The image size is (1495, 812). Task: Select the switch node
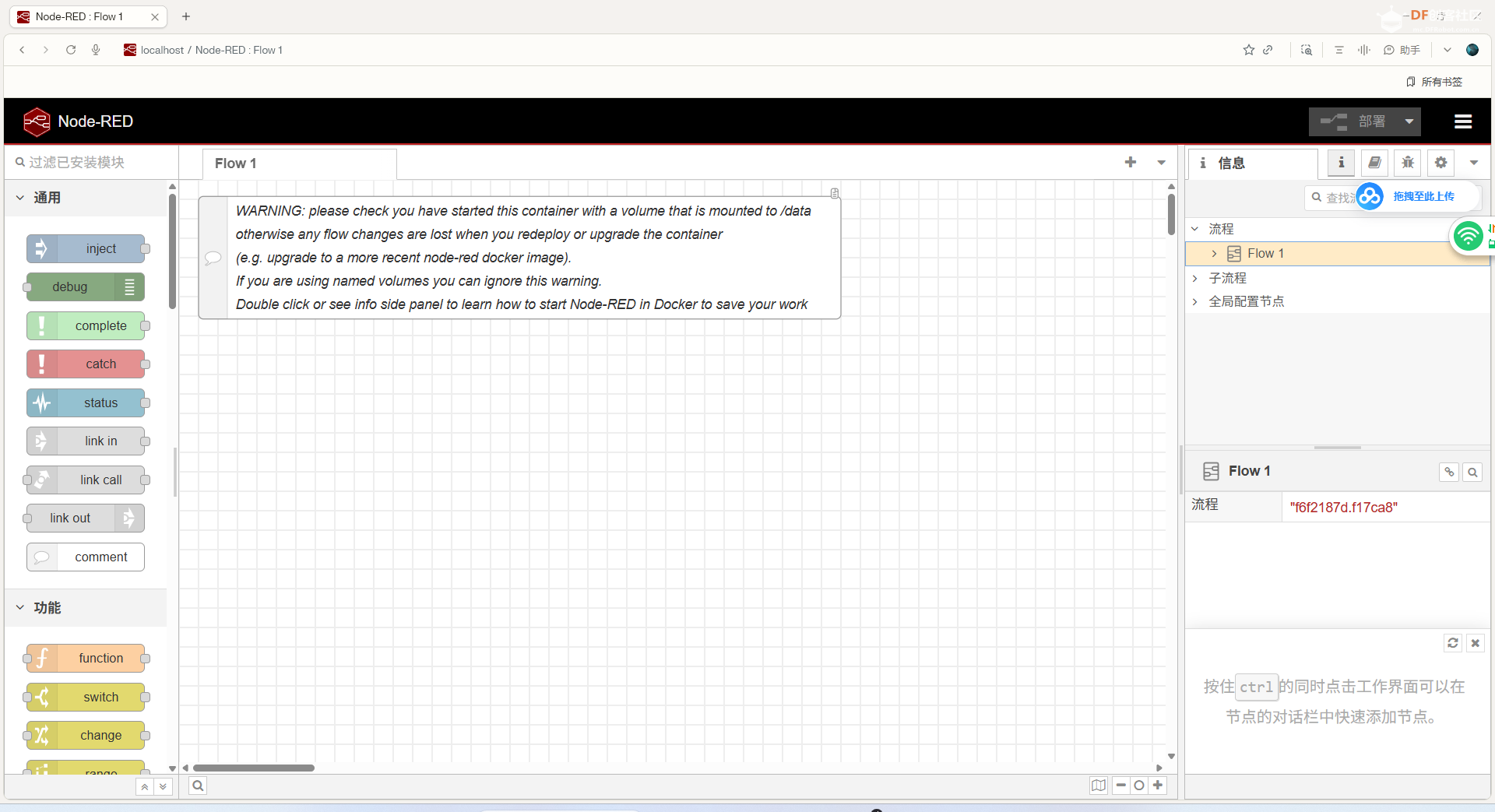click(x=86, y=697)
